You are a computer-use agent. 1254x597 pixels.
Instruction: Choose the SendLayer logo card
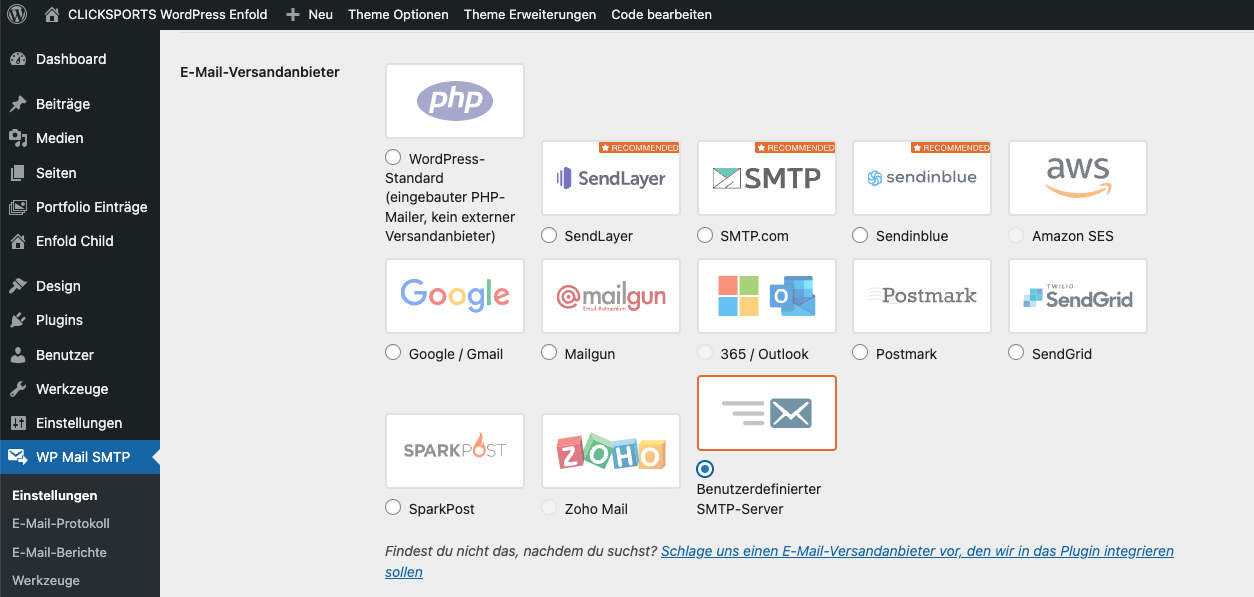click(611, 178)
